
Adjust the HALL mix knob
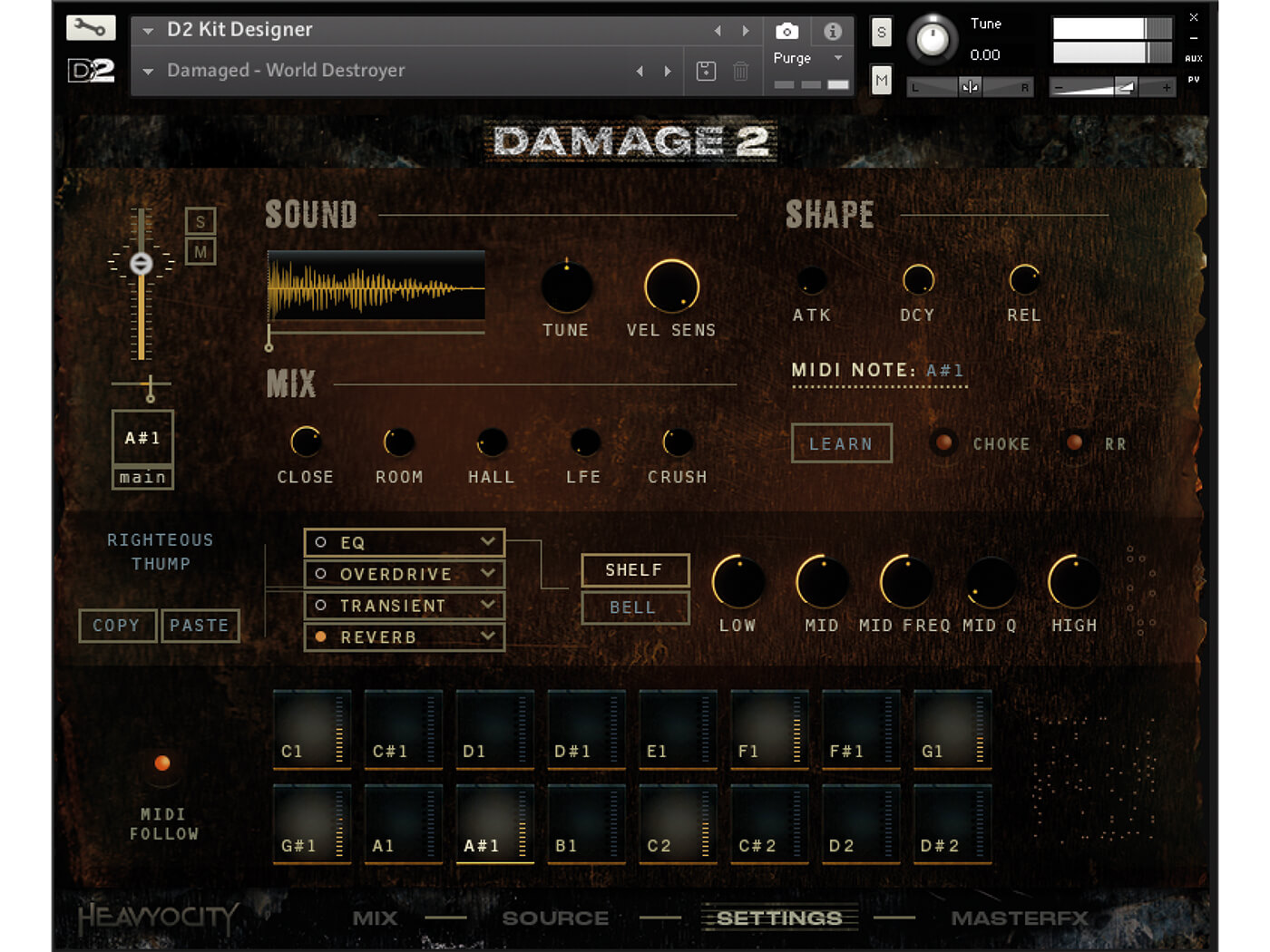point(492,442)
